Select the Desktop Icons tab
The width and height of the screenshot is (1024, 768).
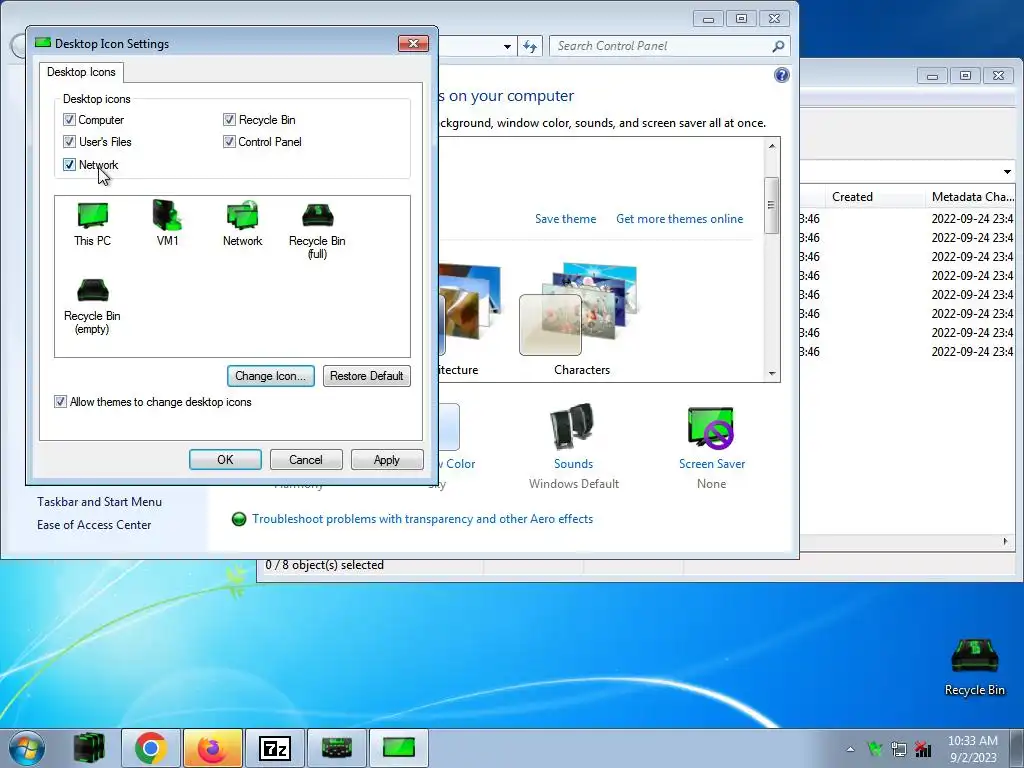pos(81,72)
